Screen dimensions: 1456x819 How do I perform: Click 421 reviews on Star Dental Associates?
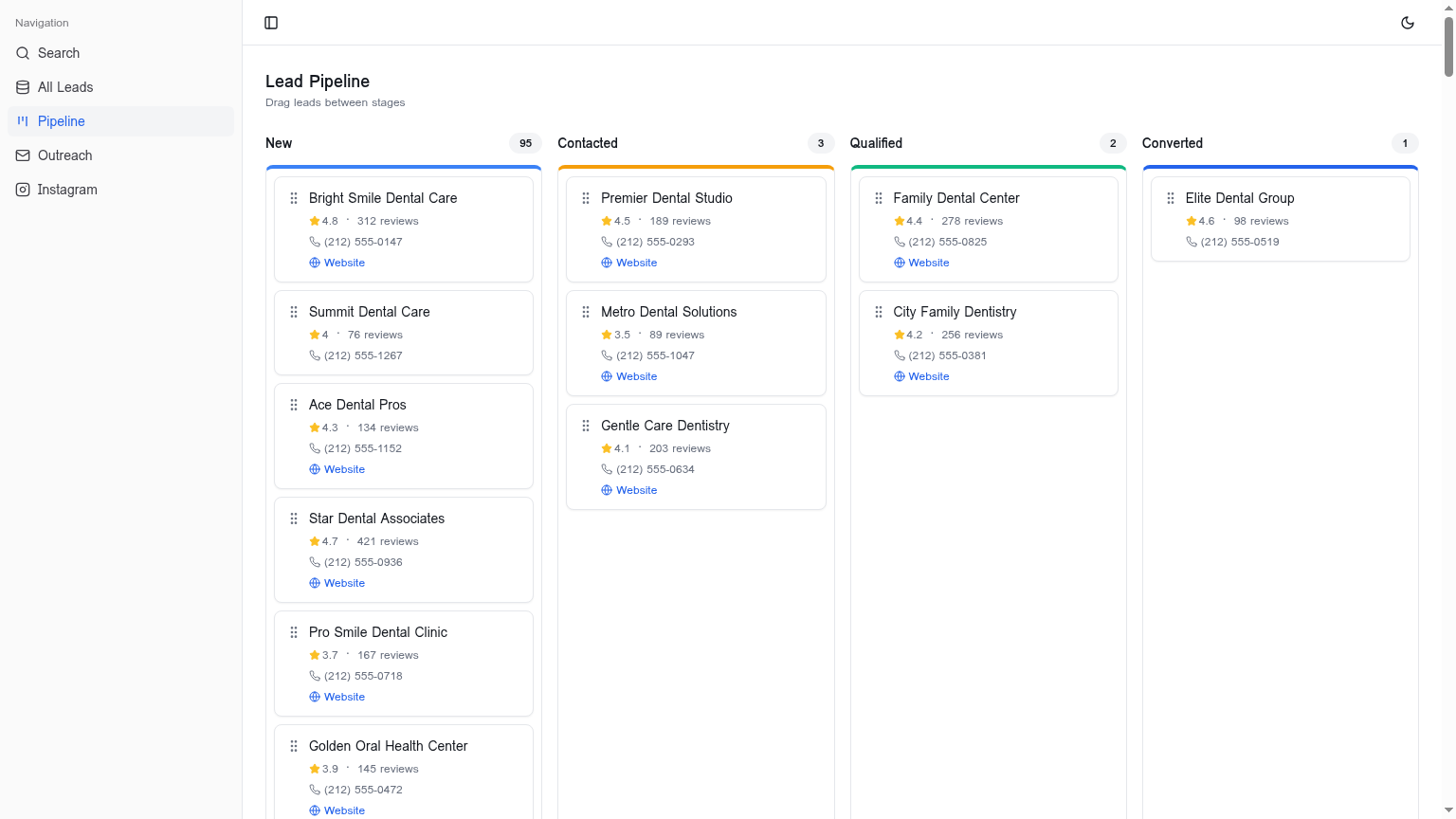388,541
